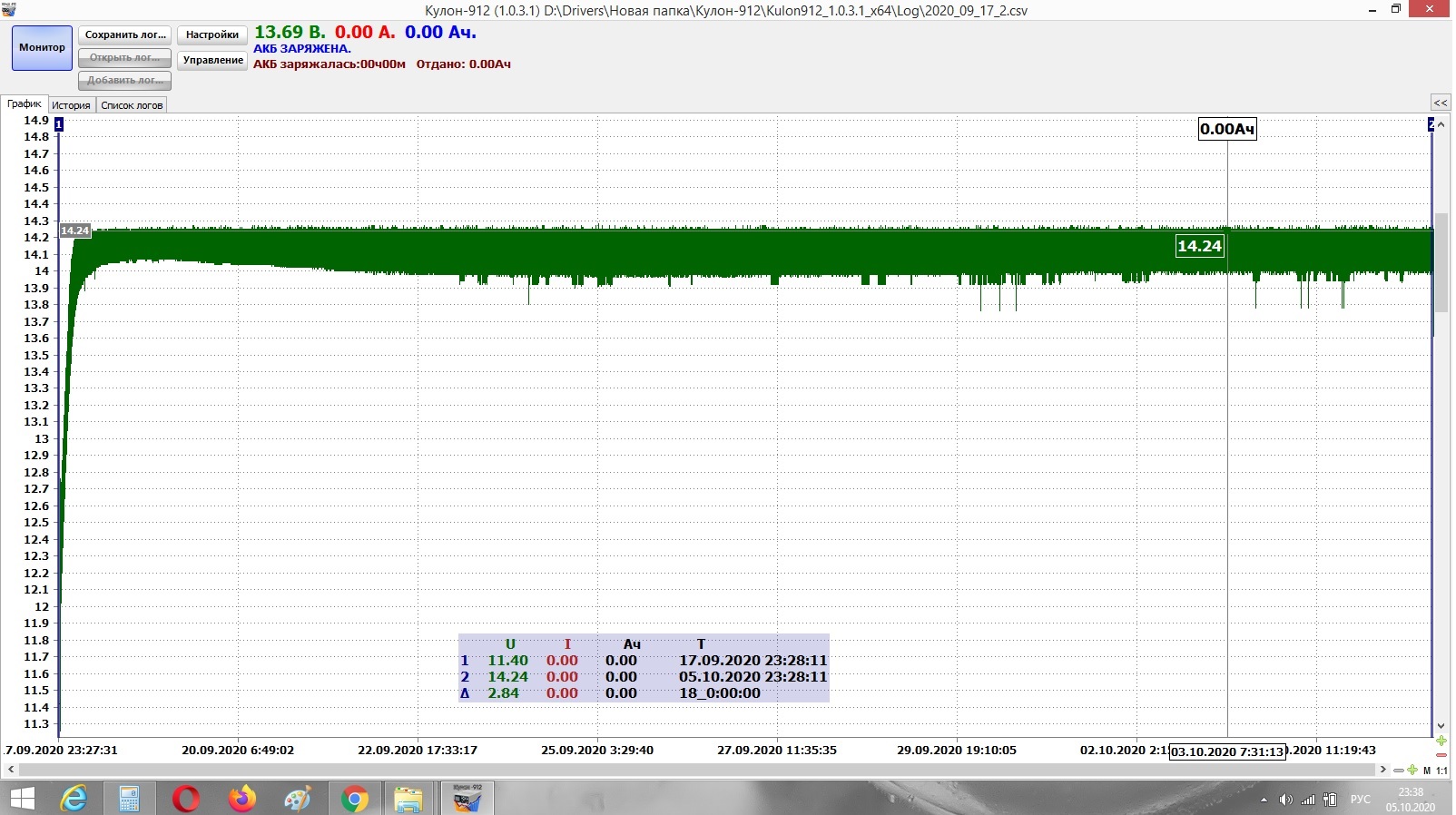Toggle the Монитор button

[42, 48]
